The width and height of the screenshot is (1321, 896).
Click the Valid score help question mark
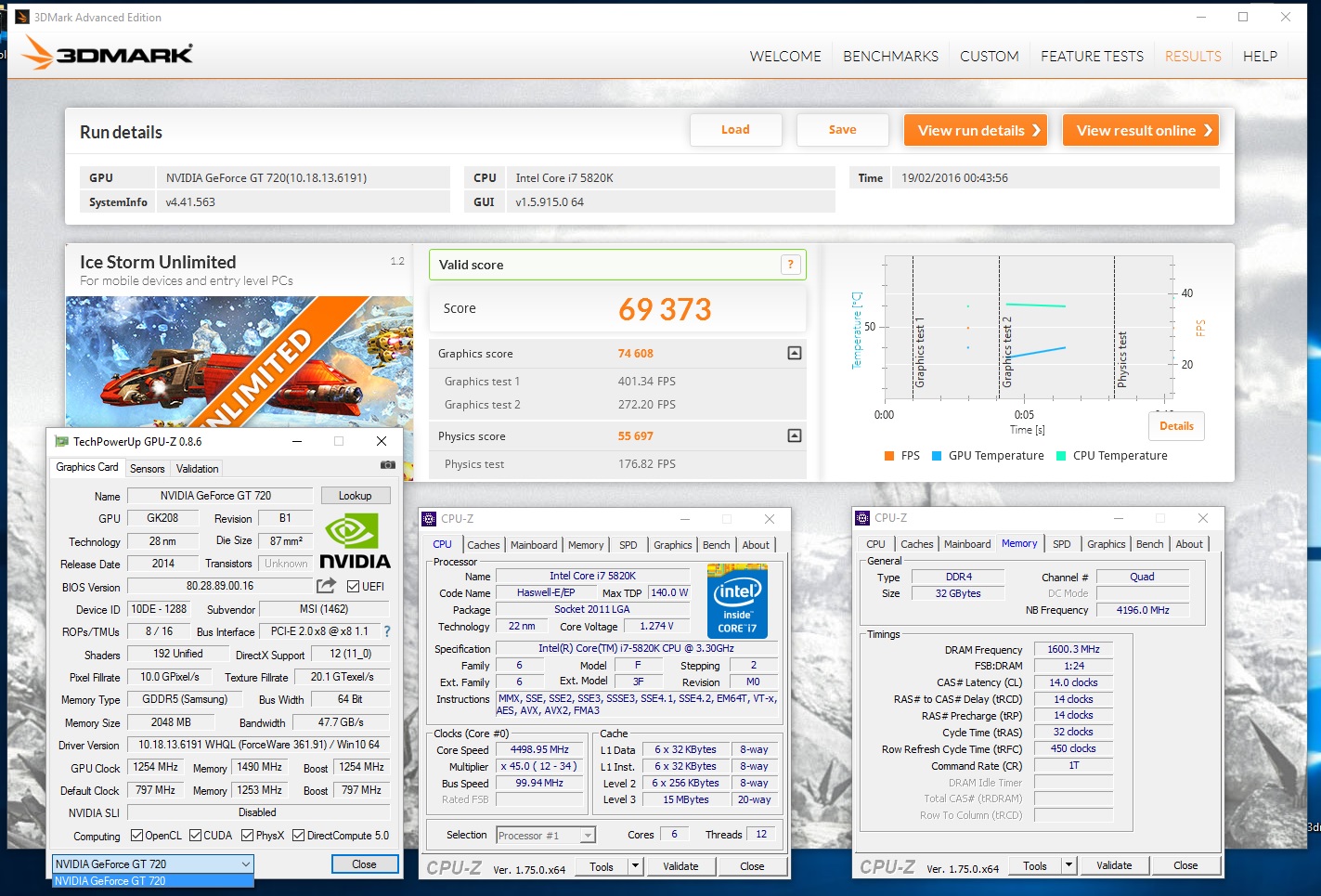click(790, 265)
